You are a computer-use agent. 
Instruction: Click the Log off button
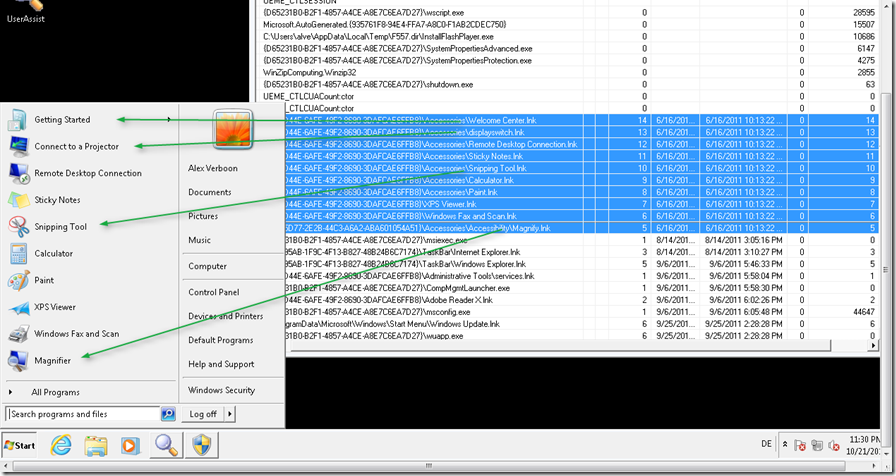[203, 414]
